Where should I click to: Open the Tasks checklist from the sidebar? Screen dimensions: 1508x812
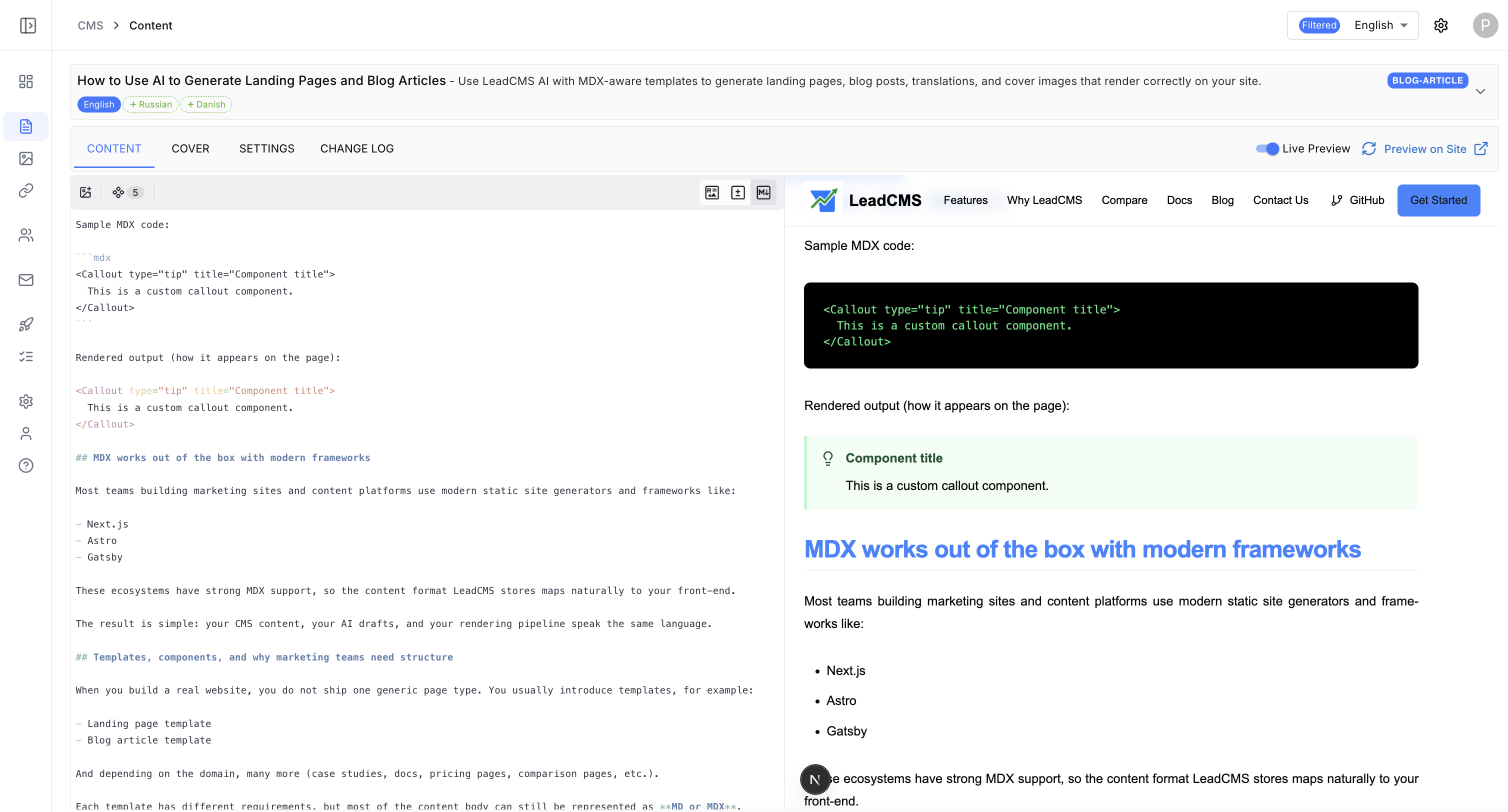point(26,355)
